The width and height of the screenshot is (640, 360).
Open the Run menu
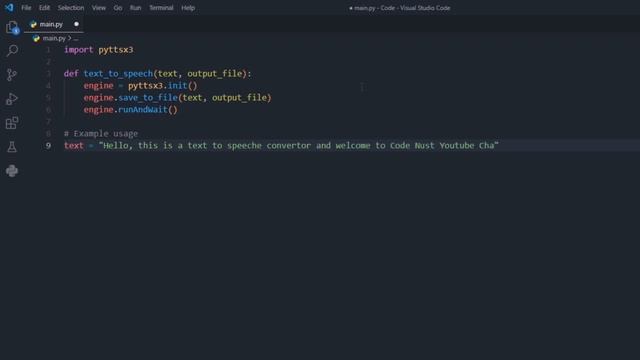(x=135, y=8)
